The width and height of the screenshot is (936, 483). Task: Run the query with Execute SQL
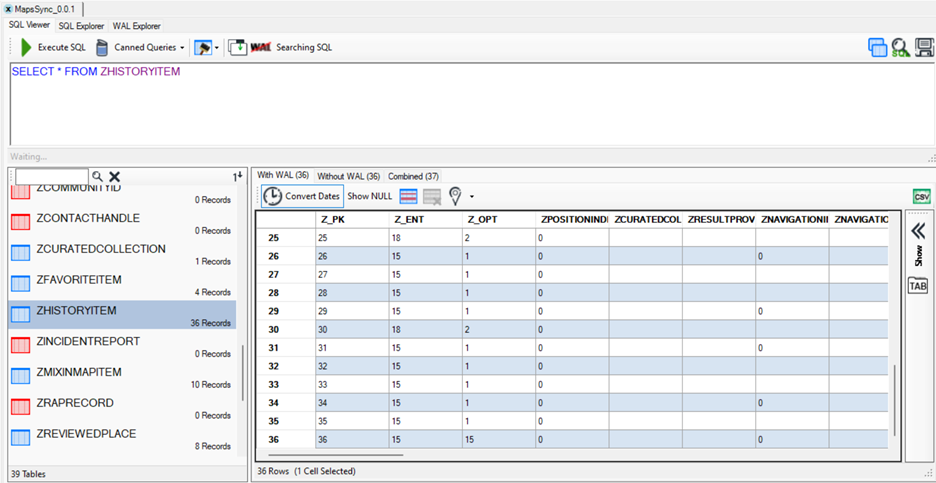pos(54,47)
